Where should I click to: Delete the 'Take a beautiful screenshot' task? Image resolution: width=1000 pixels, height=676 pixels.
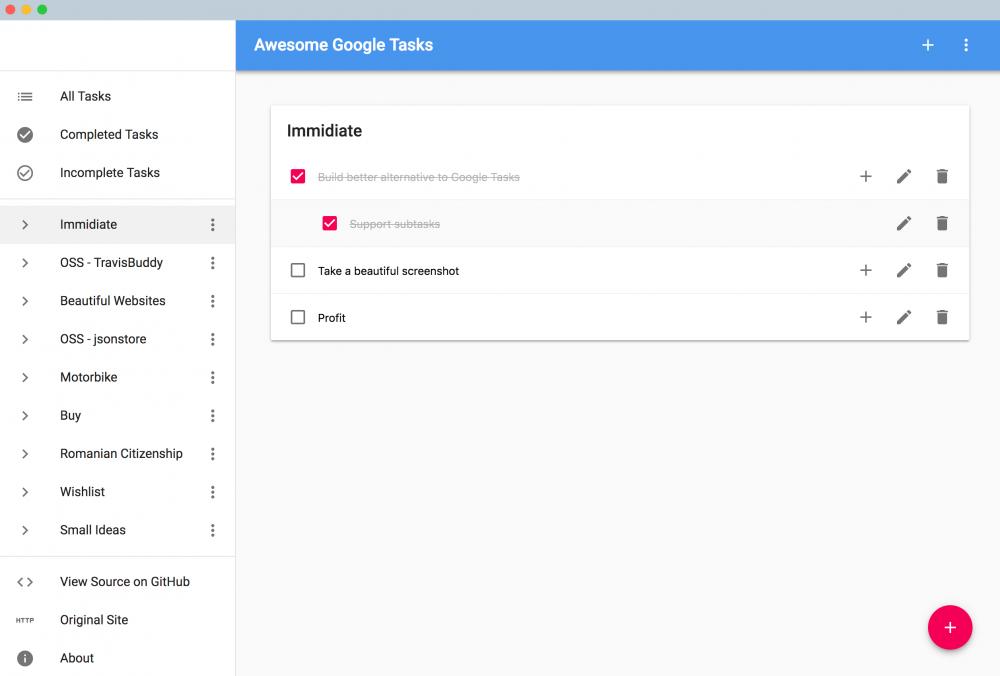pos(942,270)
